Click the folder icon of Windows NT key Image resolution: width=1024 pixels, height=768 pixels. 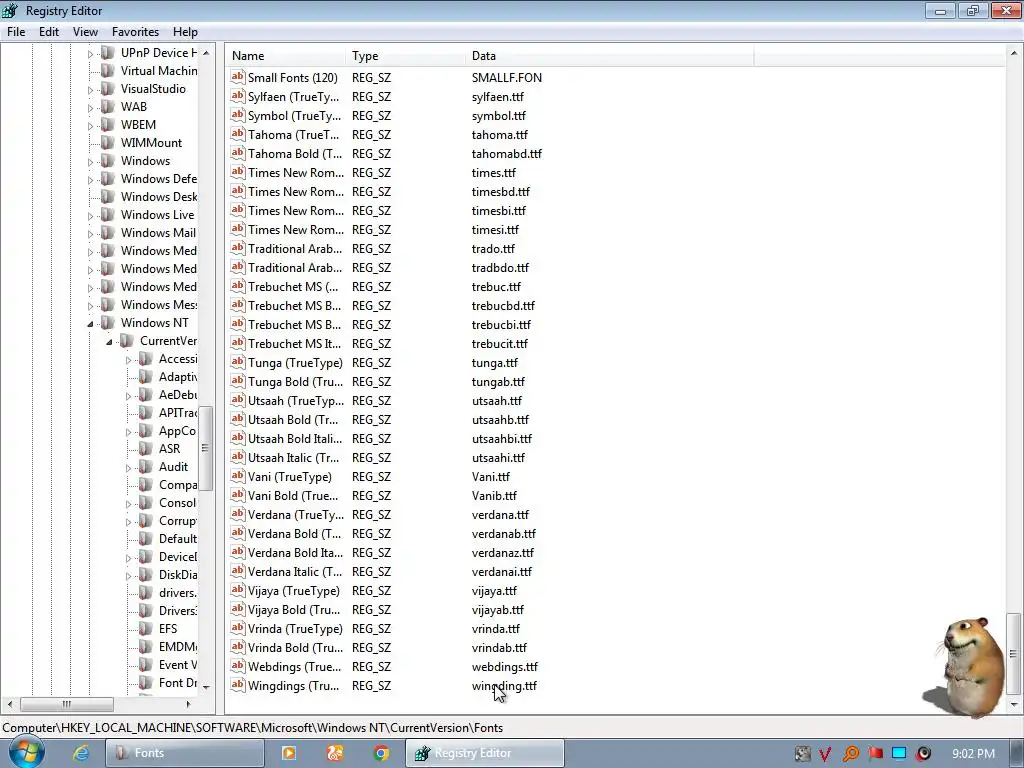[x=108, y=323]
